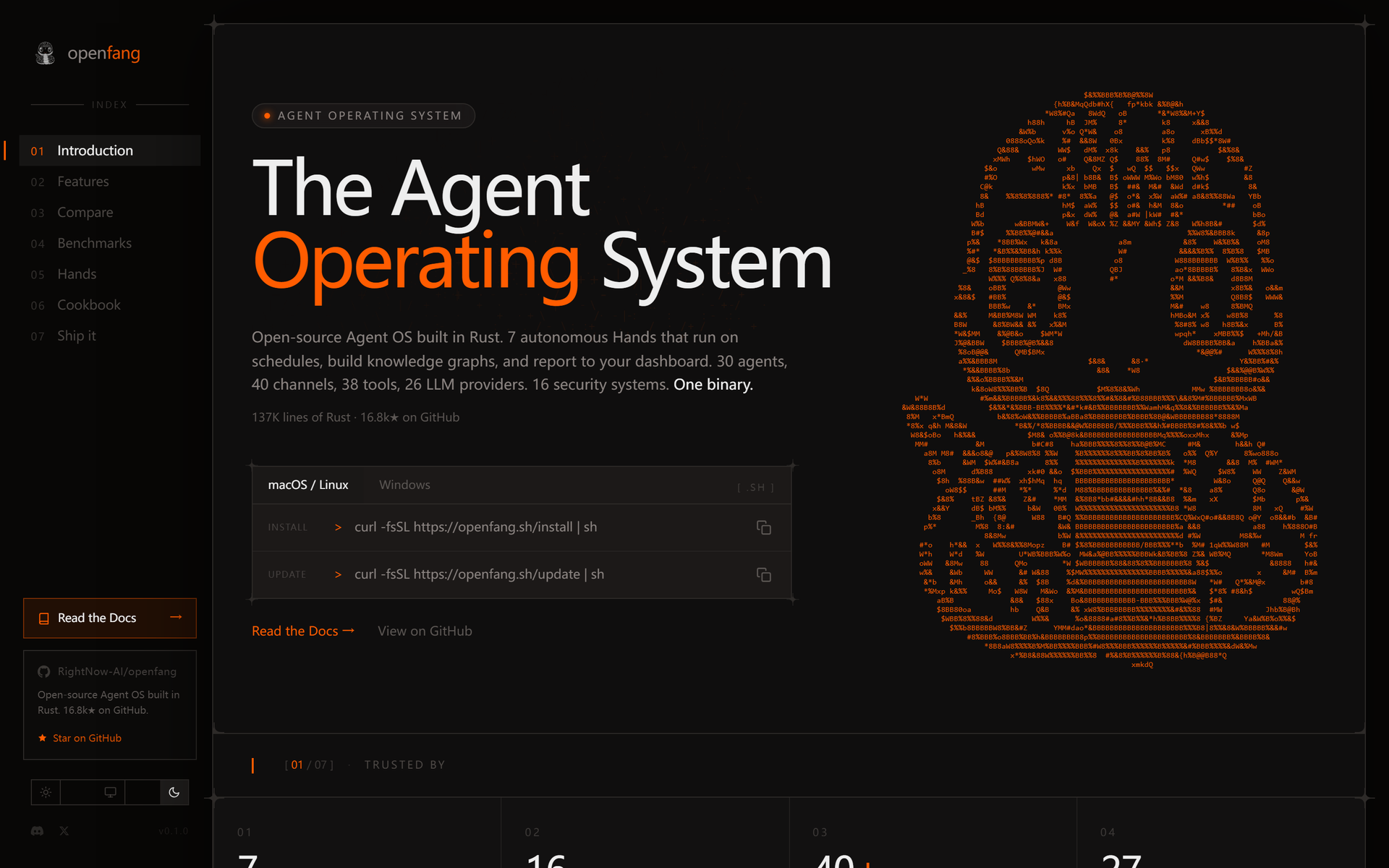Go to Introduction section in index
Image resolution: width=1389 pixels, height=868 pixels.
(x=110, y=150)
